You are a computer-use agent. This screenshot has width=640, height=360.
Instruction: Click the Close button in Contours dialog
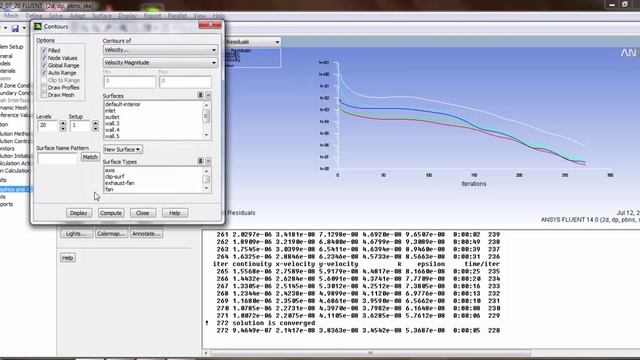[x=142, y=213]
